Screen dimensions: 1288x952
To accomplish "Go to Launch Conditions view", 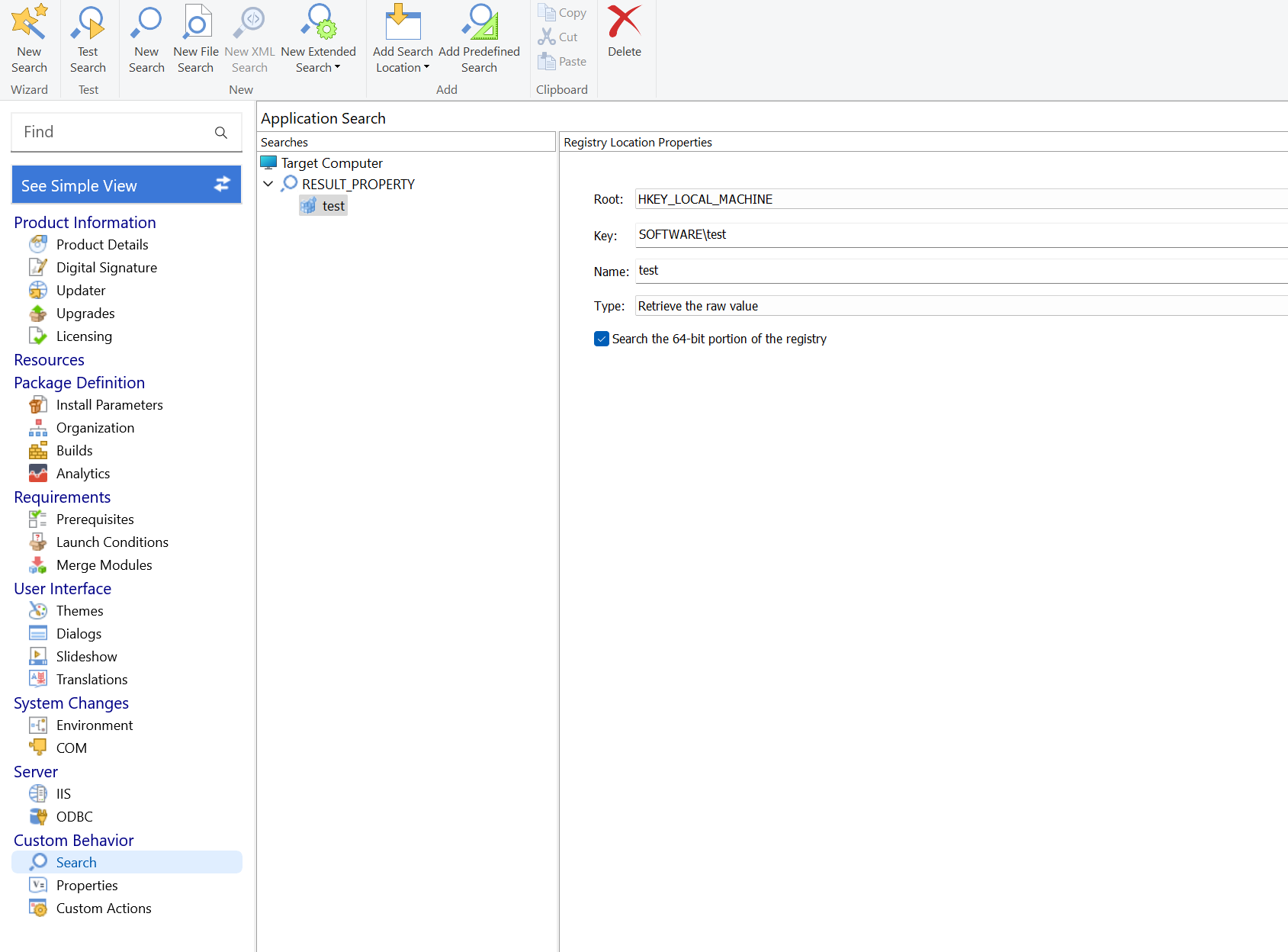I will click(x=112, y=542).
